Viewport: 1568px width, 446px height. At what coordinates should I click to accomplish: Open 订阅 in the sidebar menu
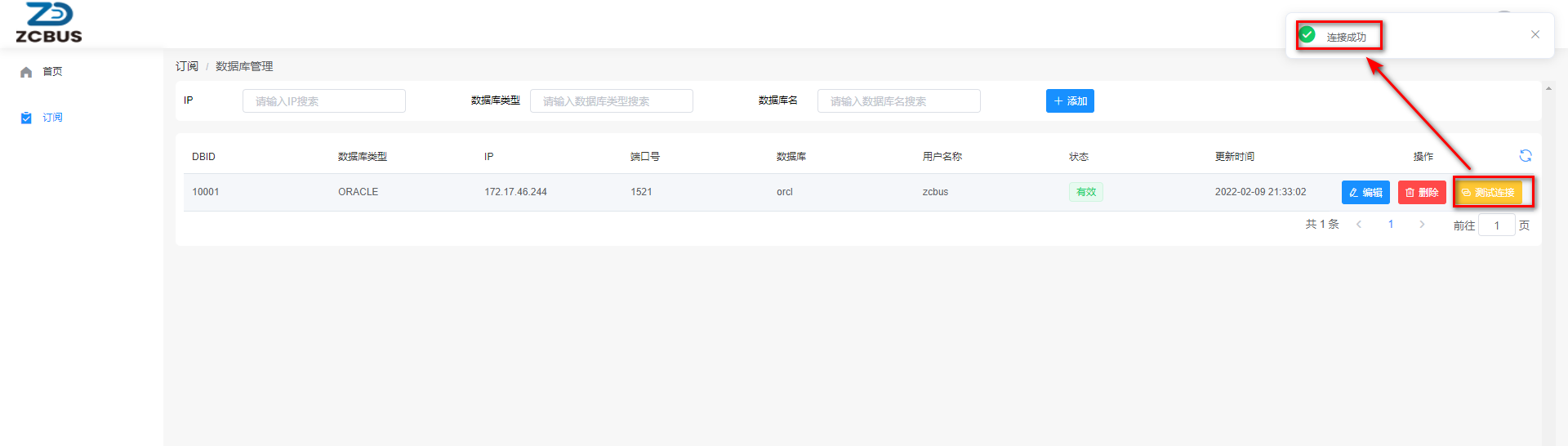[x=52, y=118]
